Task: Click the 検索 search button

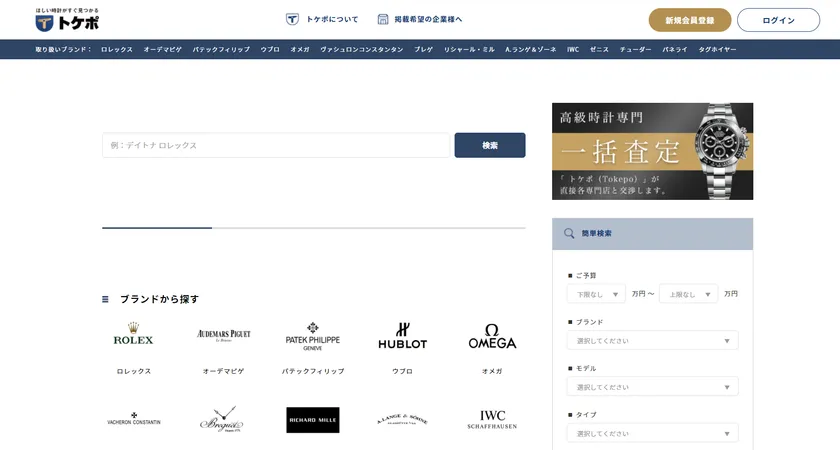Action: point(490,145)
